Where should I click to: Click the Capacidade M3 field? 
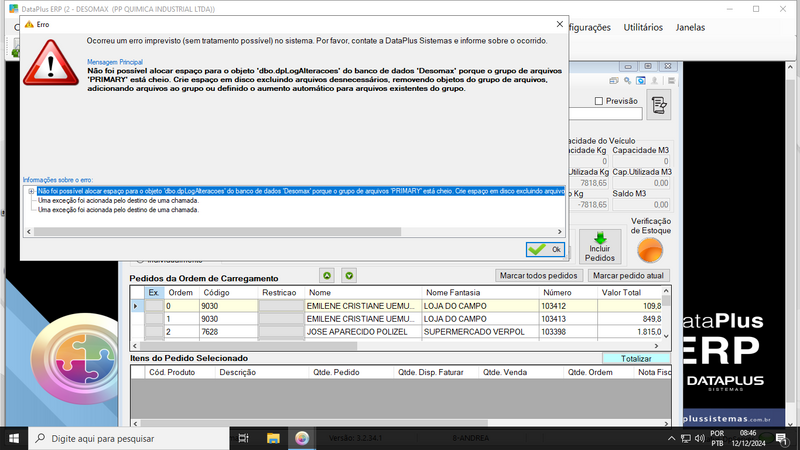tap(642, 161)
